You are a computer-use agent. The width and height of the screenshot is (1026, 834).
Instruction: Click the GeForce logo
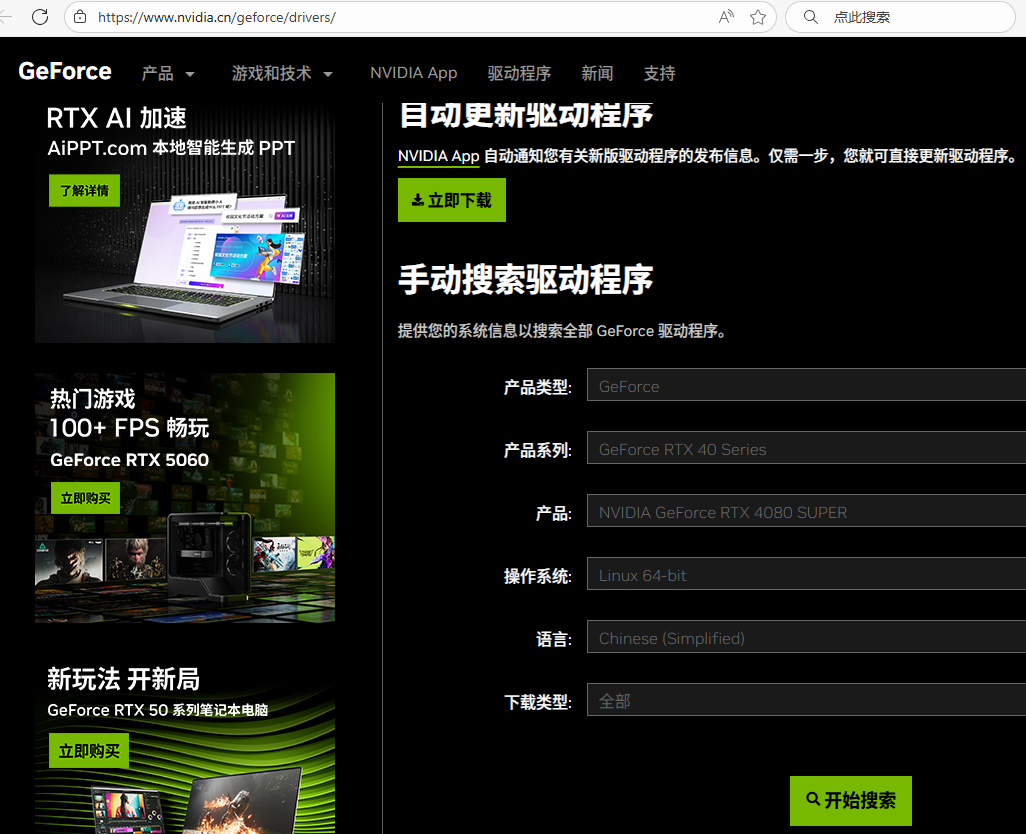[x=65, y=71]
